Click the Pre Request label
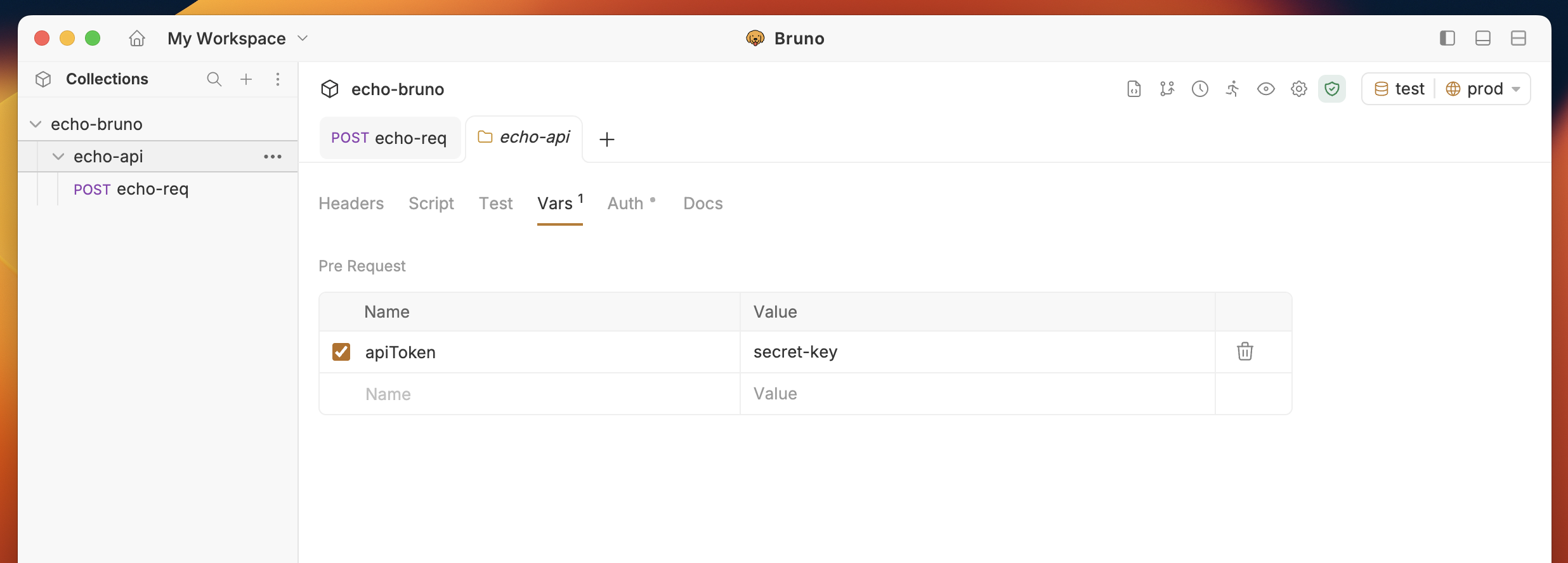 (362, 266)
